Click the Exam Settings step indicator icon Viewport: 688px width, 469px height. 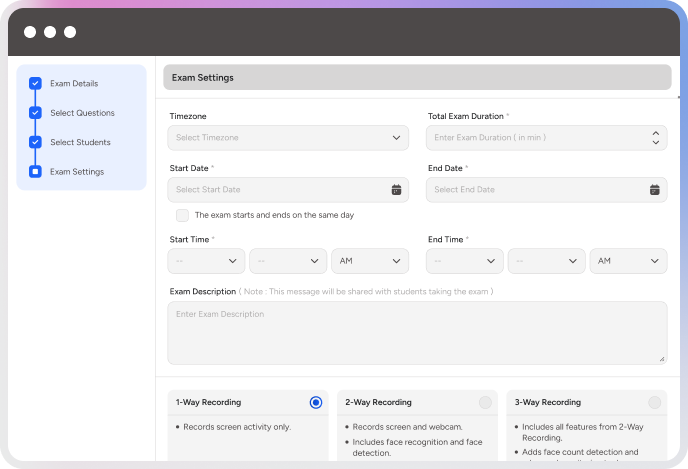point(35,172)
